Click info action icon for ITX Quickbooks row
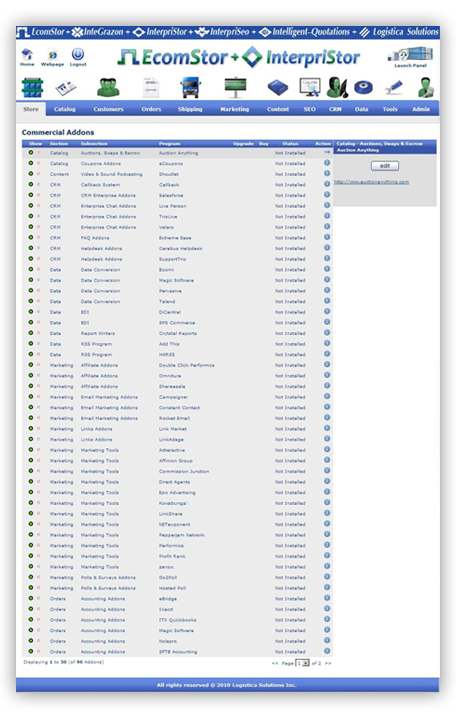456x719 pixels. [x=327, y=619]
